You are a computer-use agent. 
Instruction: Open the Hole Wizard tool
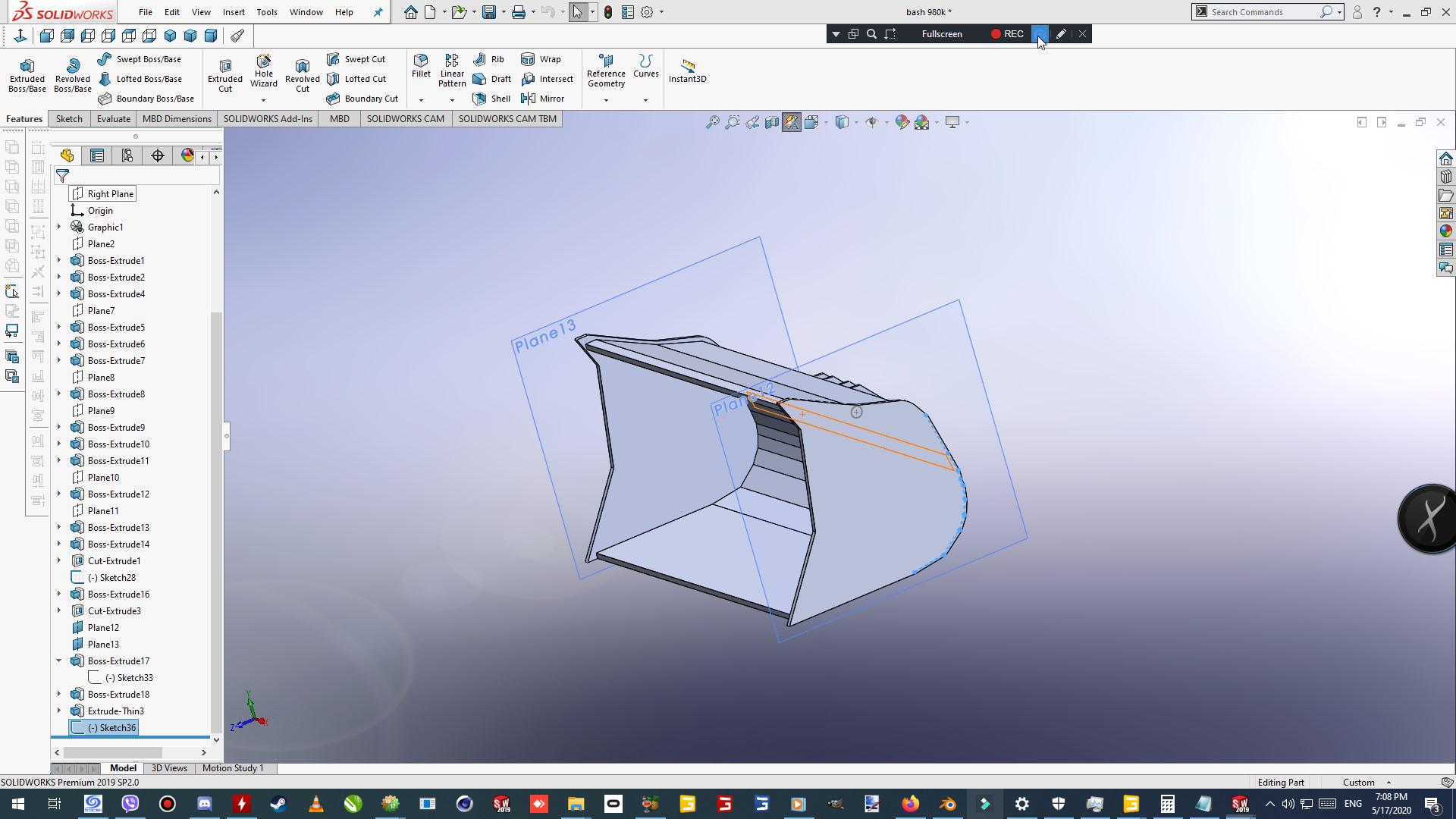[x=263, y=71]
